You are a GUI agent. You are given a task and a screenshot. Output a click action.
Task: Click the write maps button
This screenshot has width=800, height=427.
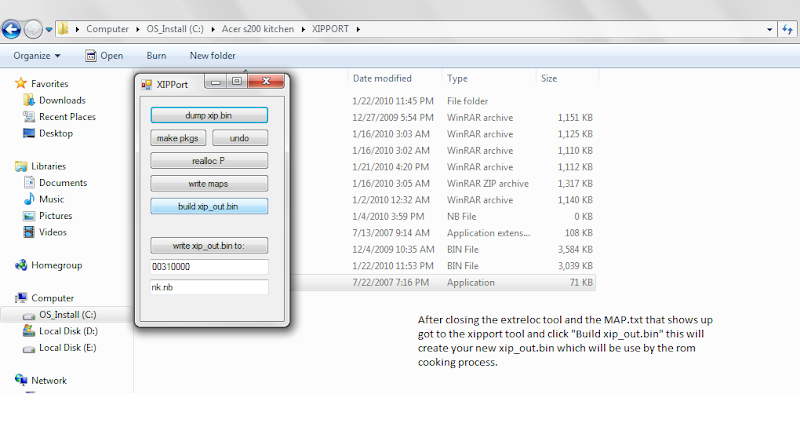point(209,184)
